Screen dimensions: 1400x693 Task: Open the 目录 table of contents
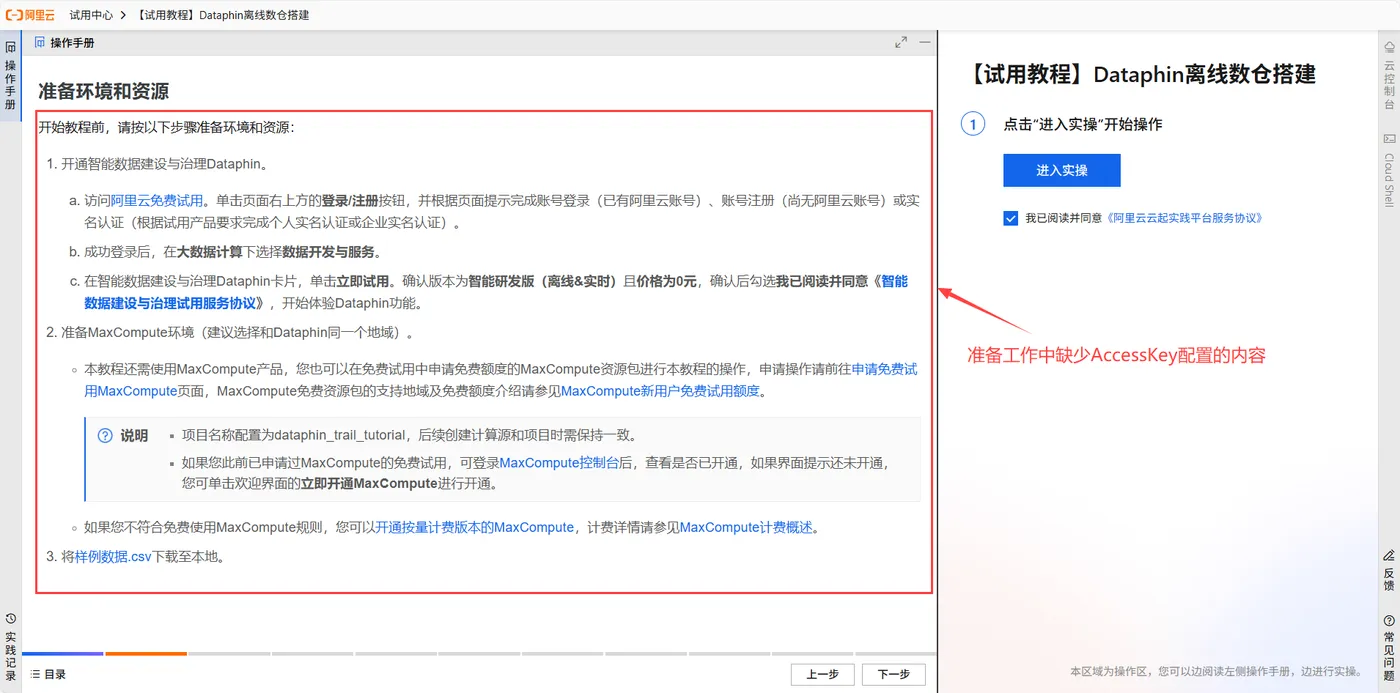48,674
